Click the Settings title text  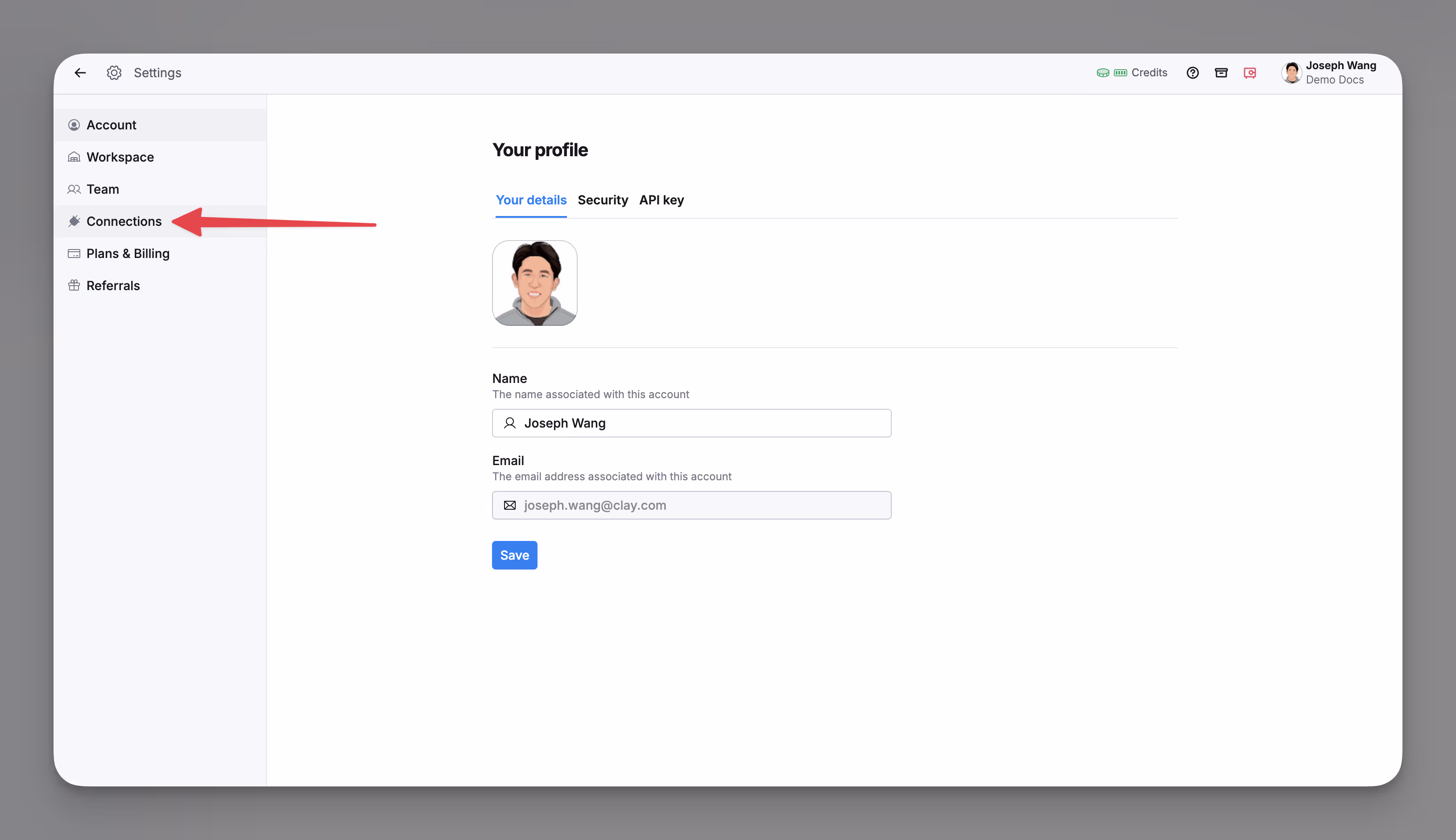click(157, 73)
